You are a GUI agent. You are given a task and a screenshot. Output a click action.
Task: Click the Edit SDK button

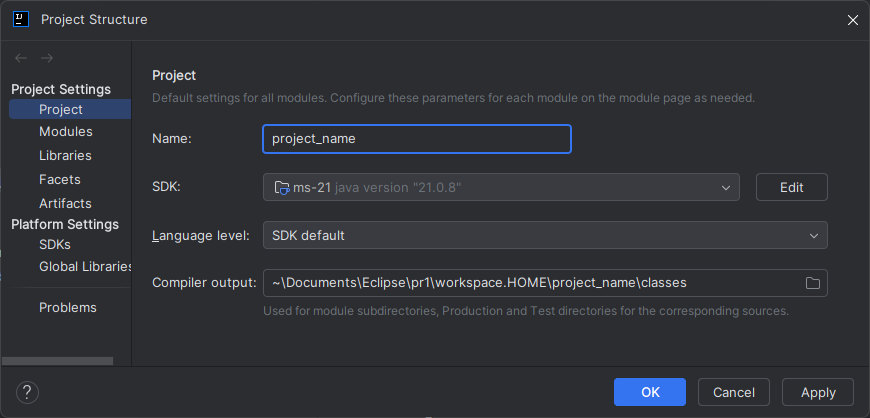click(x=791, y=187)
